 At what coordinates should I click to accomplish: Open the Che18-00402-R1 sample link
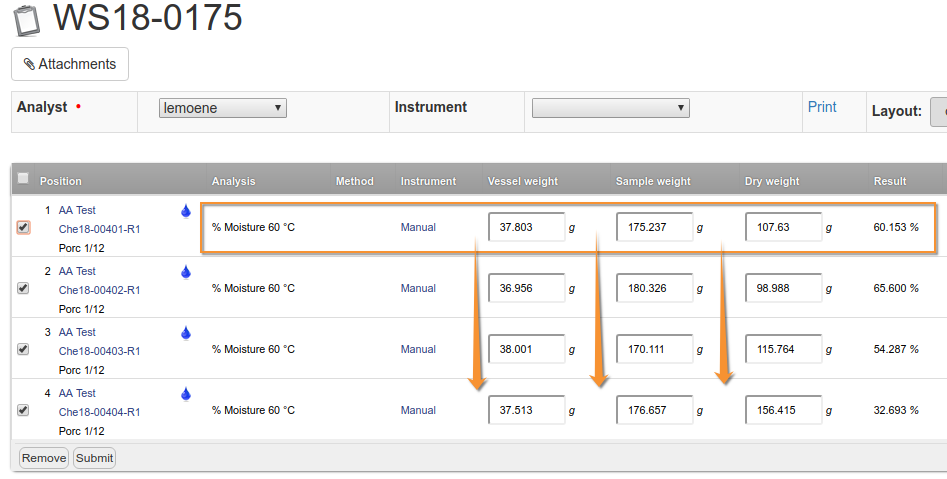[x=99, y=290]
